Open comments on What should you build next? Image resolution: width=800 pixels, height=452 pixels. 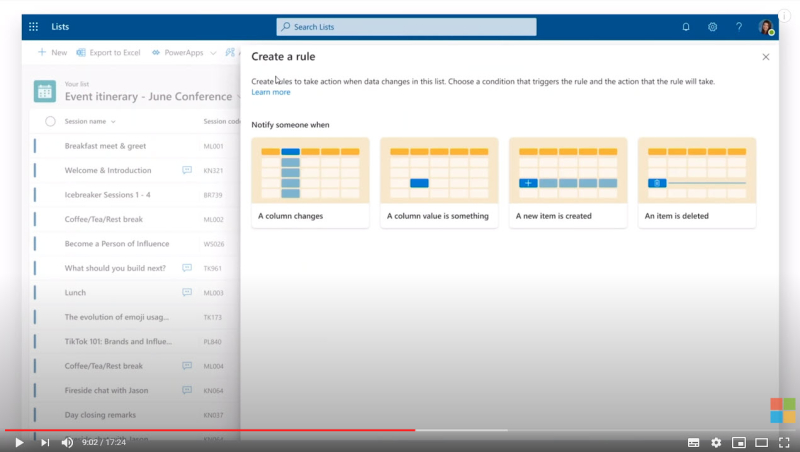coord(187,268)
